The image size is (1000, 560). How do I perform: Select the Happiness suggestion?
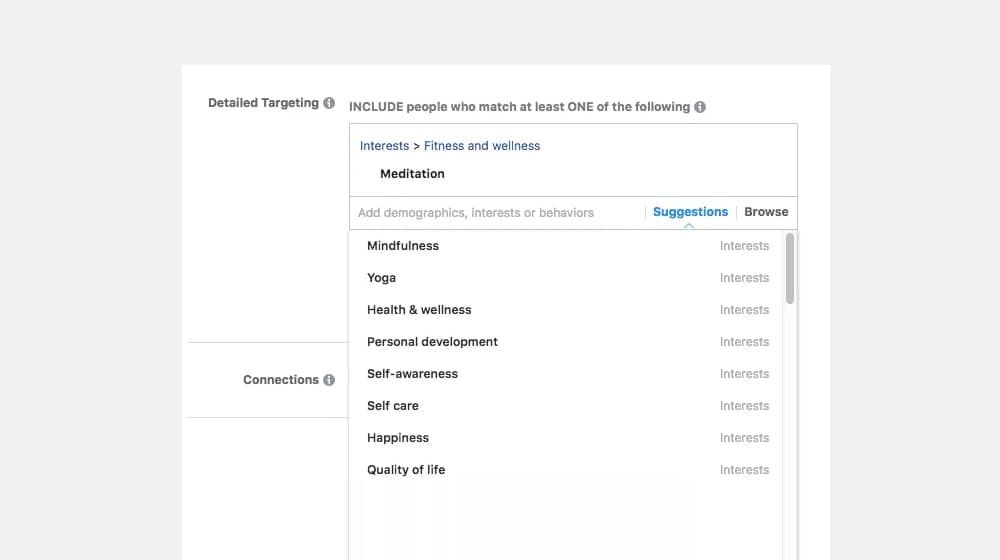point(398,438)
